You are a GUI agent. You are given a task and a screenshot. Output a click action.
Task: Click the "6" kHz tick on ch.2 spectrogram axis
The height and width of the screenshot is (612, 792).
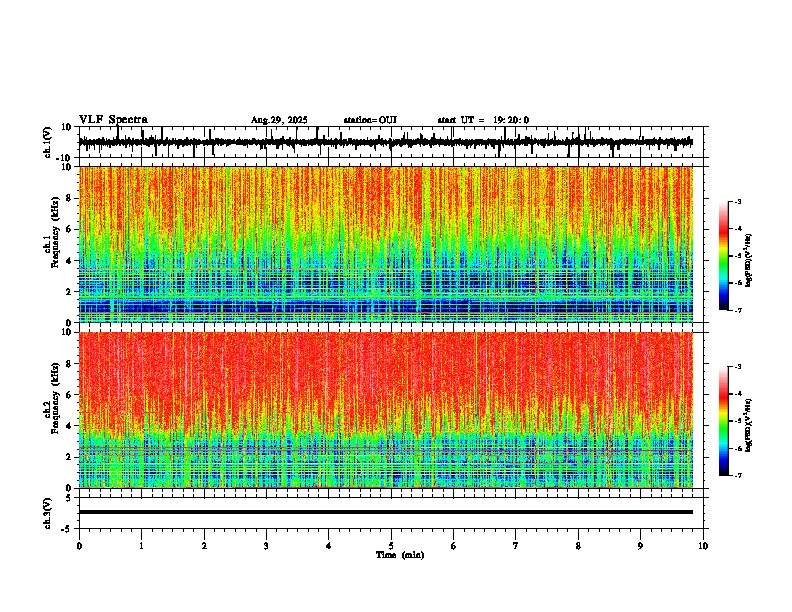(70, 395)
